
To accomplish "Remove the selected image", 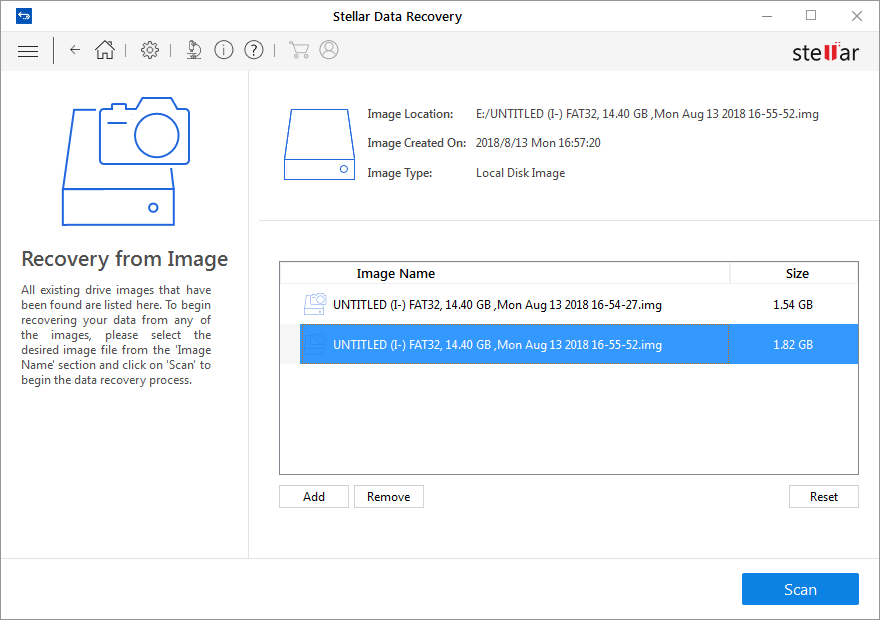I will [388, 496].
